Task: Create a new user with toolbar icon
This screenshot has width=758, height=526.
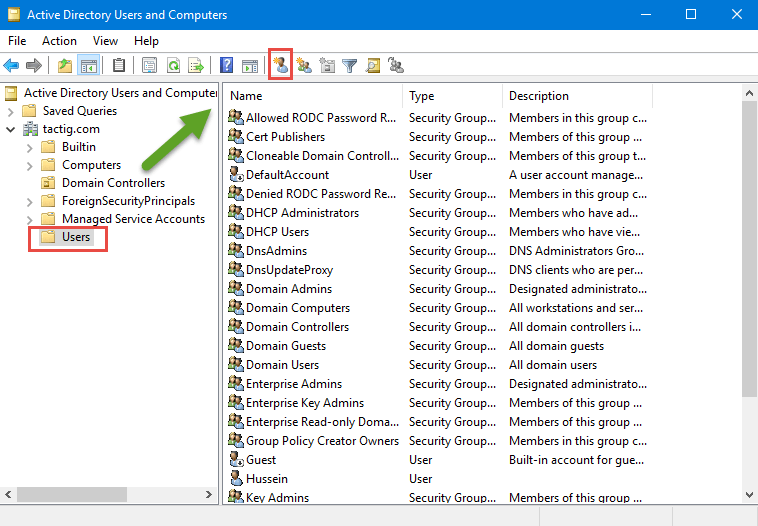Action: click(280, 65)
